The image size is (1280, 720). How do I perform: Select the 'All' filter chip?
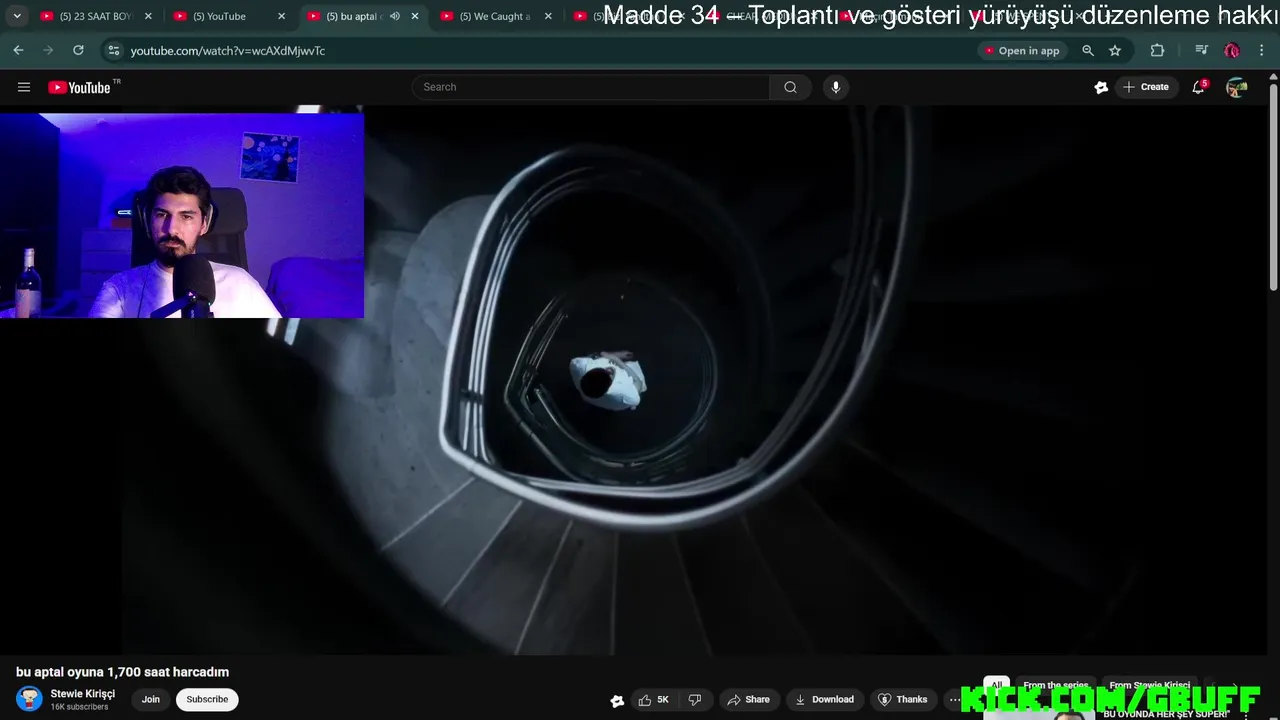pyautogui.click(x=996, y=685)
